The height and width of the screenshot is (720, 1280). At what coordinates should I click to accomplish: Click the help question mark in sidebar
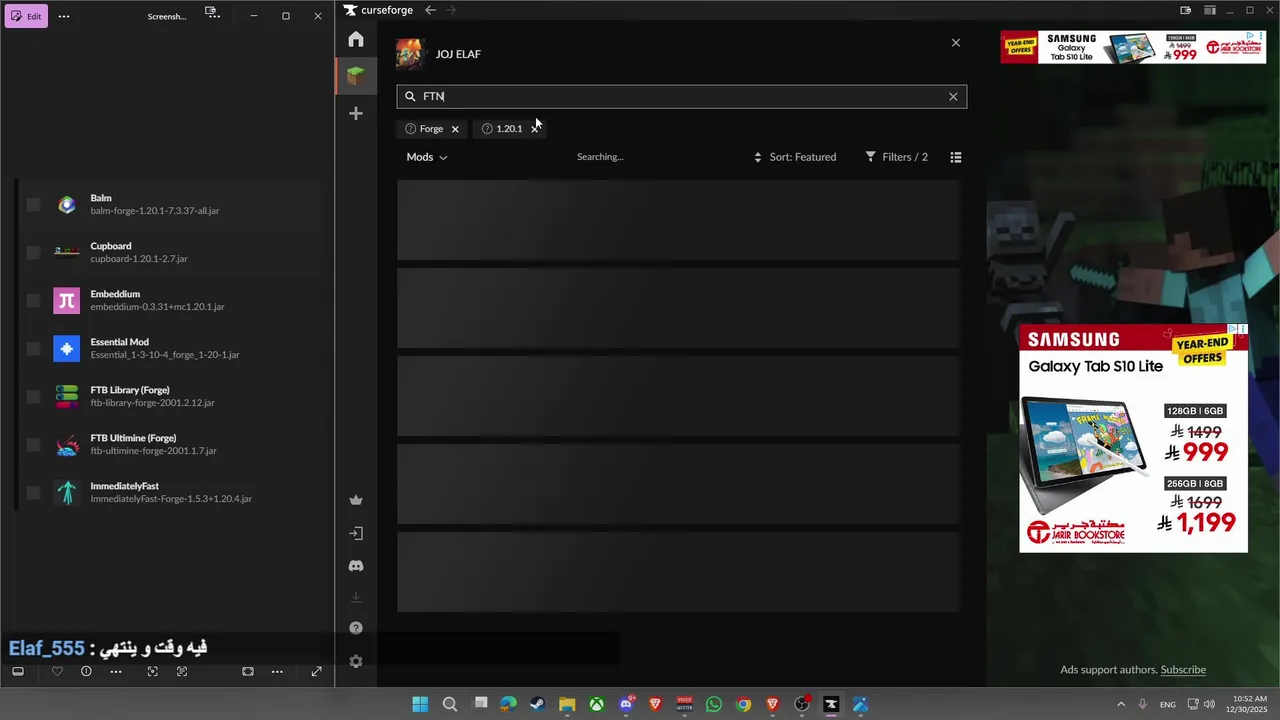point(356,628)
